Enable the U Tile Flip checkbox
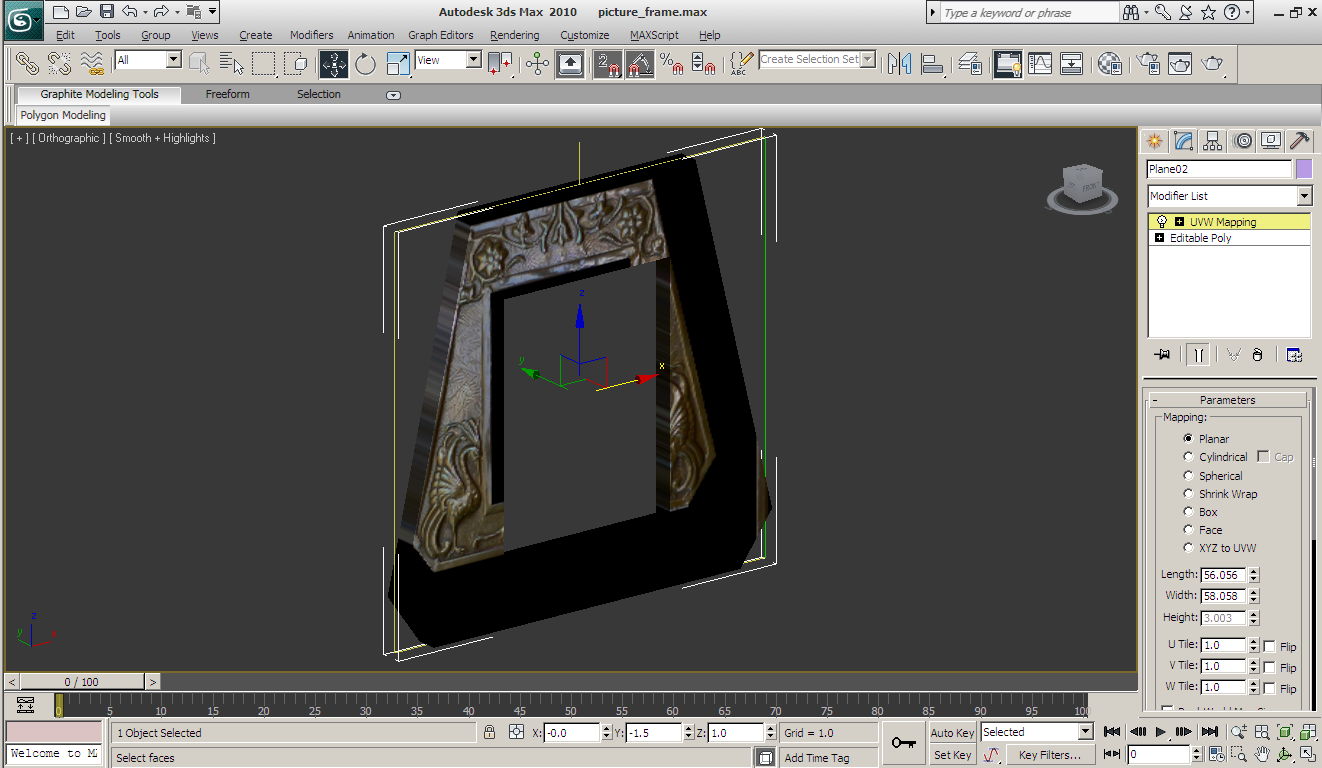This screenshot has width=1322, height=768. [1269, 646]
